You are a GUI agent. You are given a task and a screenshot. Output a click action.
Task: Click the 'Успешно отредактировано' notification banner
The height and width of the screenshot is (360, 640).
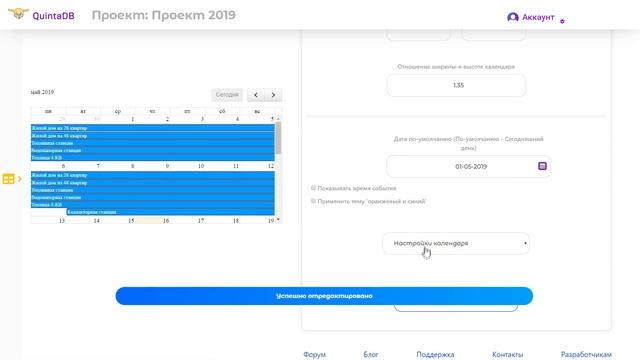324,296
